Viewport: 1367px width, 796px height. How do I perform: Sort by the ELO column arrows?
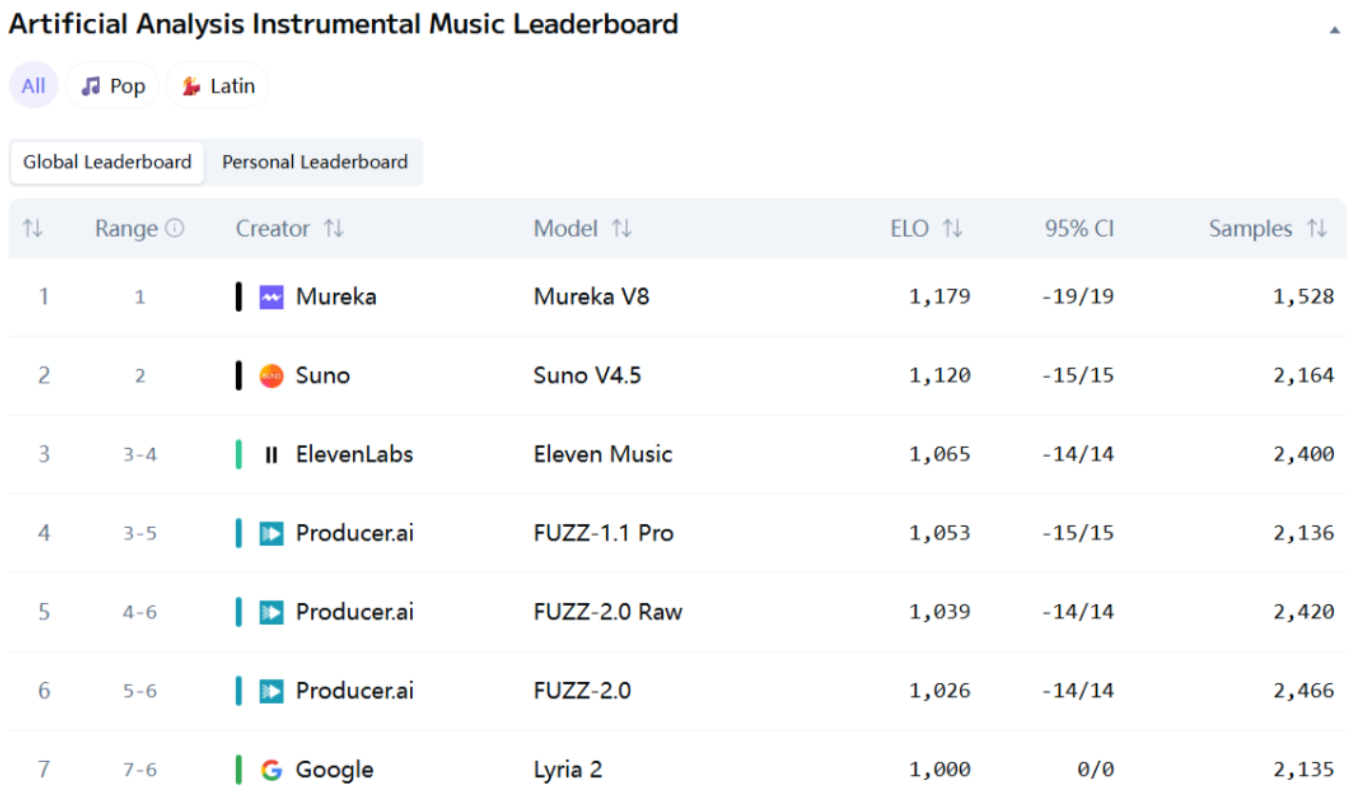click(x=953, y=229)
